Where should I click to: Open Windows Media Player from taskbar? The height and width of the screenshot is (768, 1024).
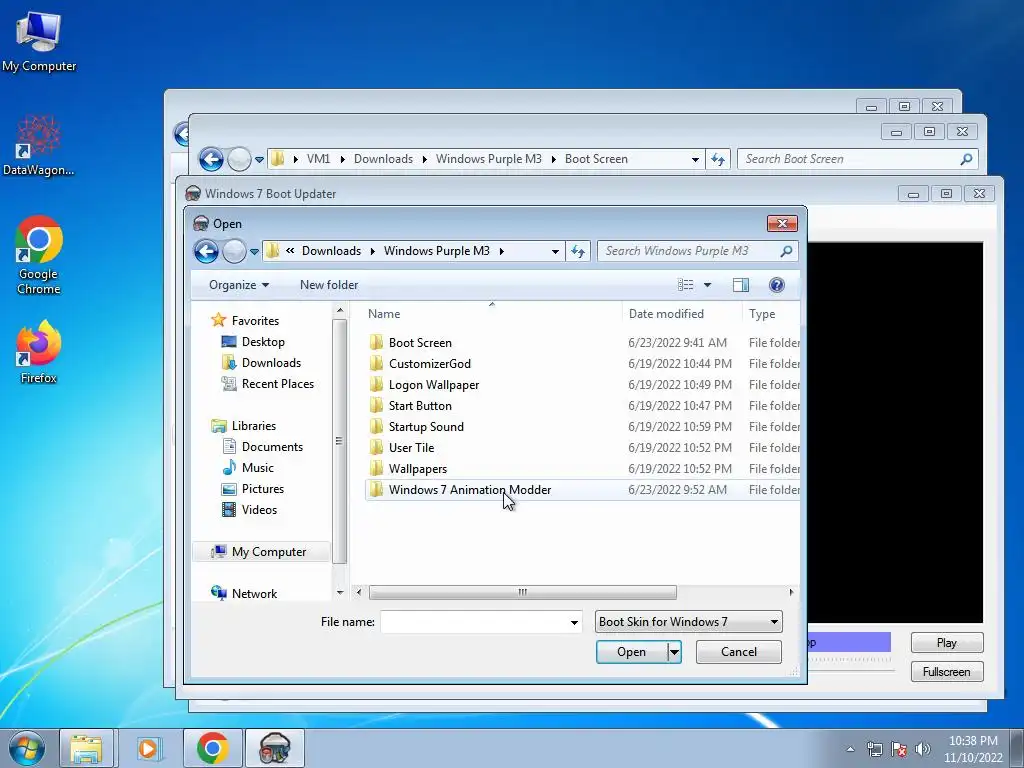pyautogui.click(x=148, y=748)
